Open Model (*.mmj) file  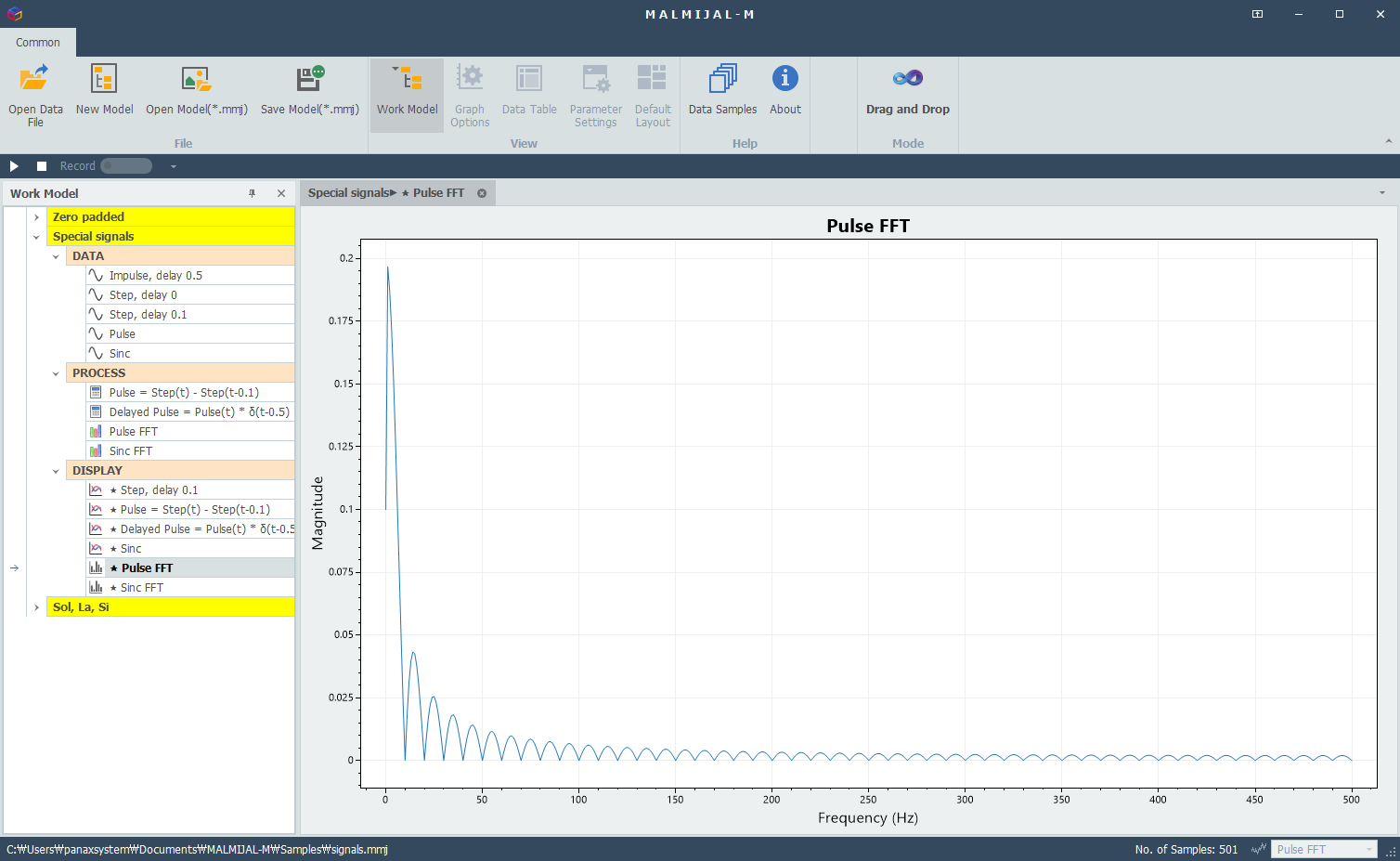(x=197, y=90)
